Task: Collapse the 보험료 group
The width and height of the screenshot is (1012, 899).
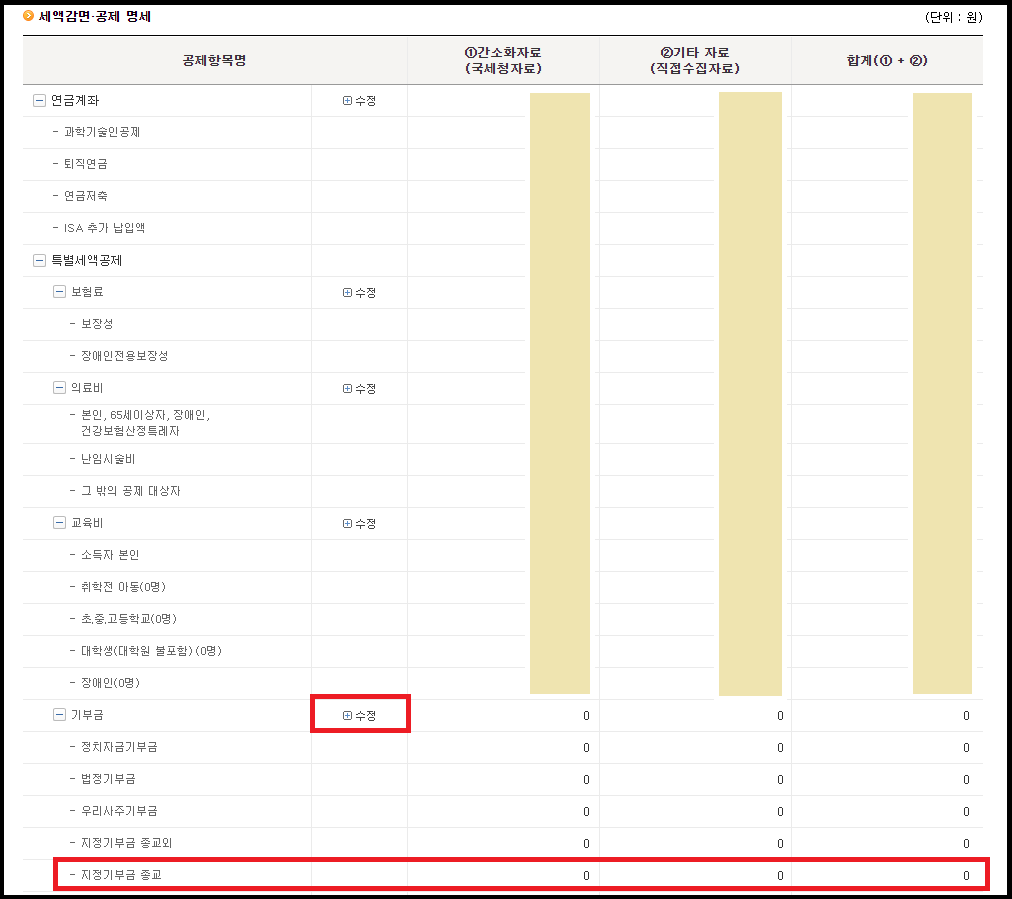Action: [59, 292]
